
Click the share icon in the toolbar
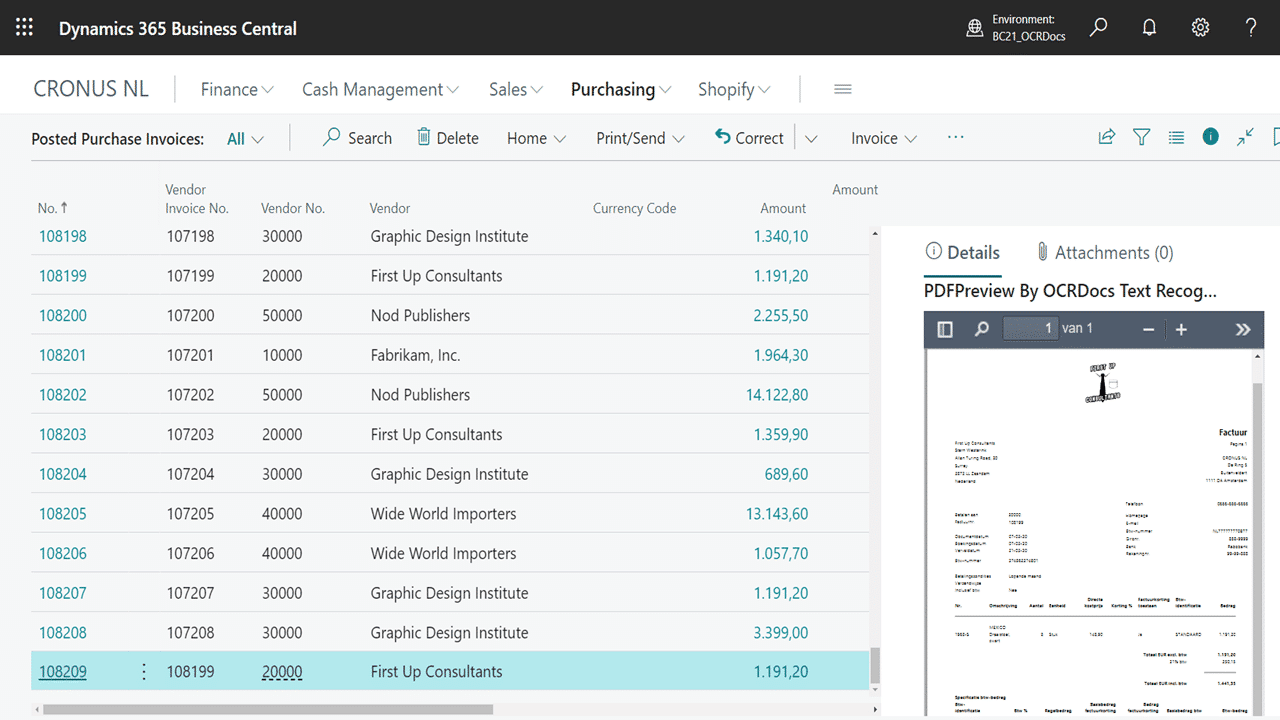(1106, 138)
